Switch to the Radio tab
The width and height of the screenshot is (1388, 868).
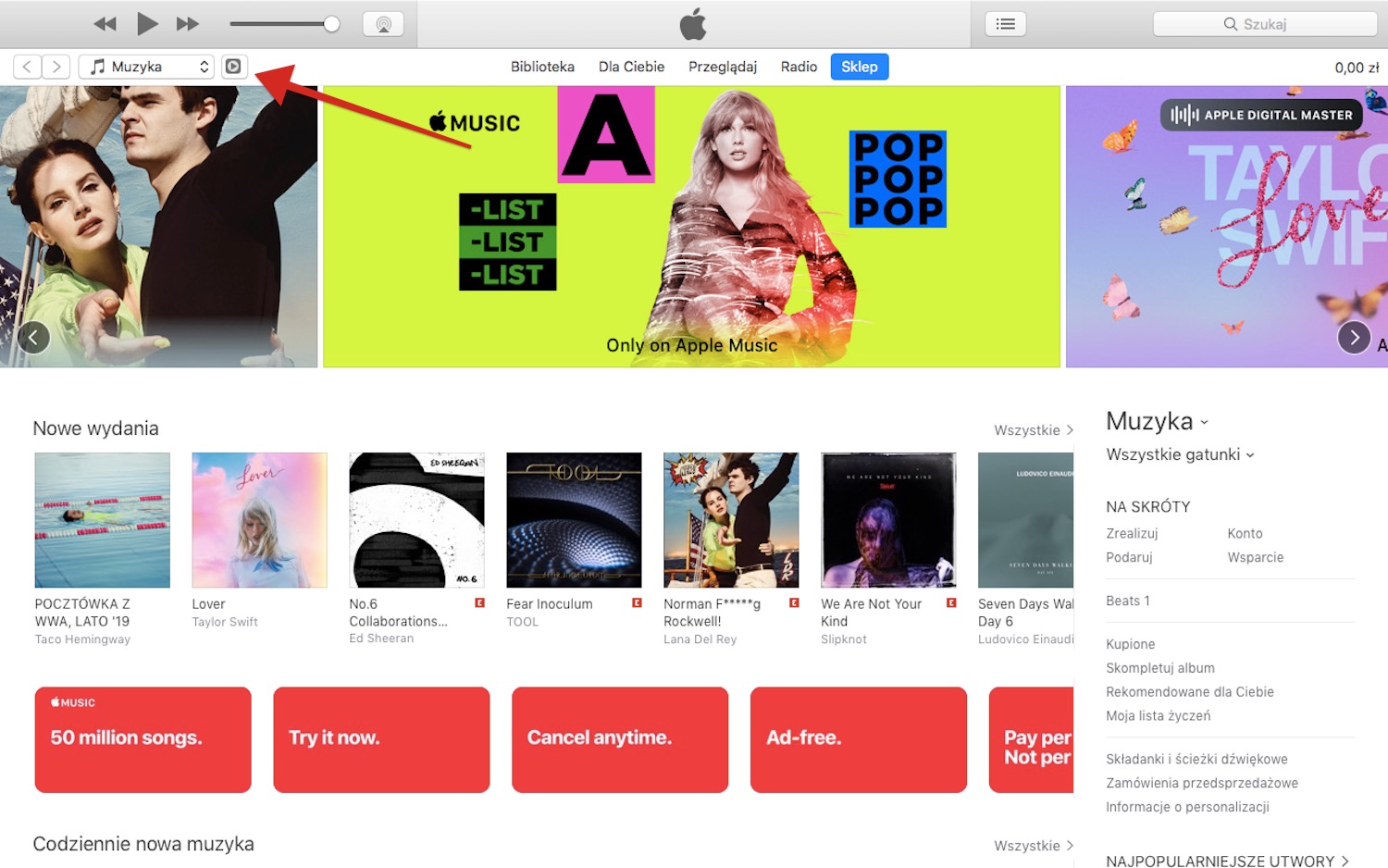pyautogui.click(x=799, y=67)
